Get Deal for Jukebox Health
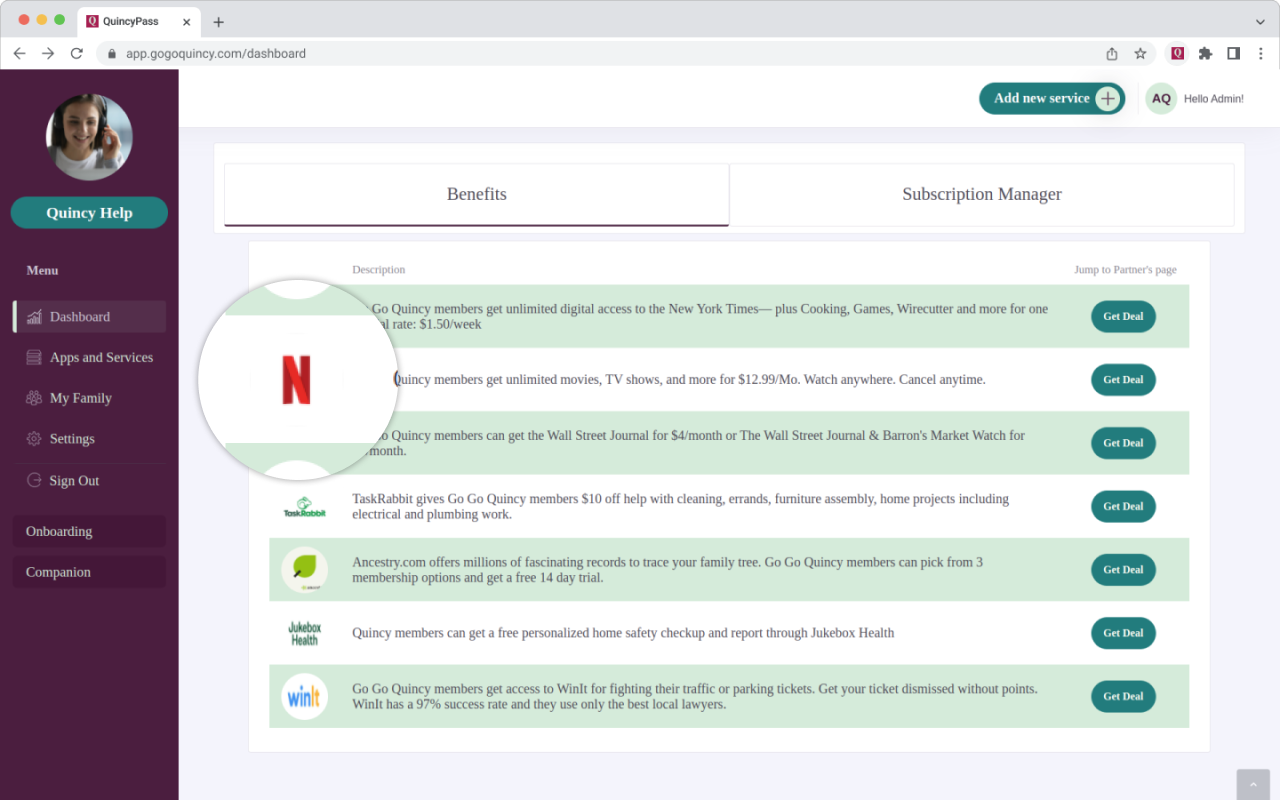 click(1123, 633)
